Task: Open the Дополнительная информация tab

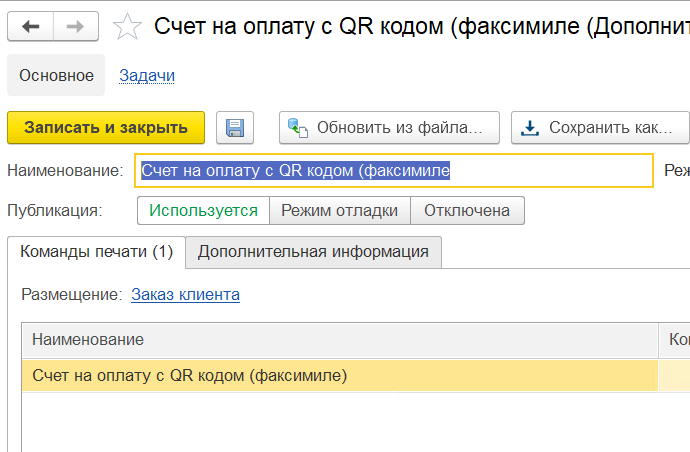Action: [313, 251]
